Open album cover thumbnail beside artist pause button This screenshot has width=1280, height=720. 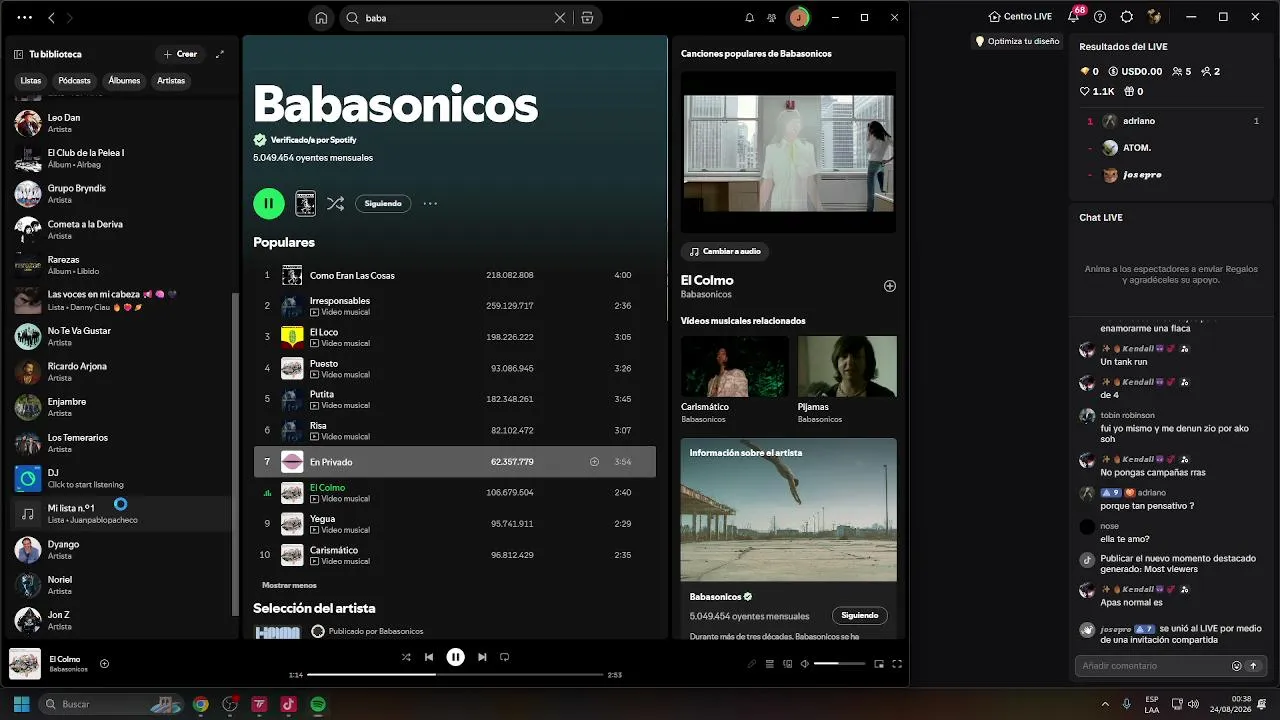(306, 203)
